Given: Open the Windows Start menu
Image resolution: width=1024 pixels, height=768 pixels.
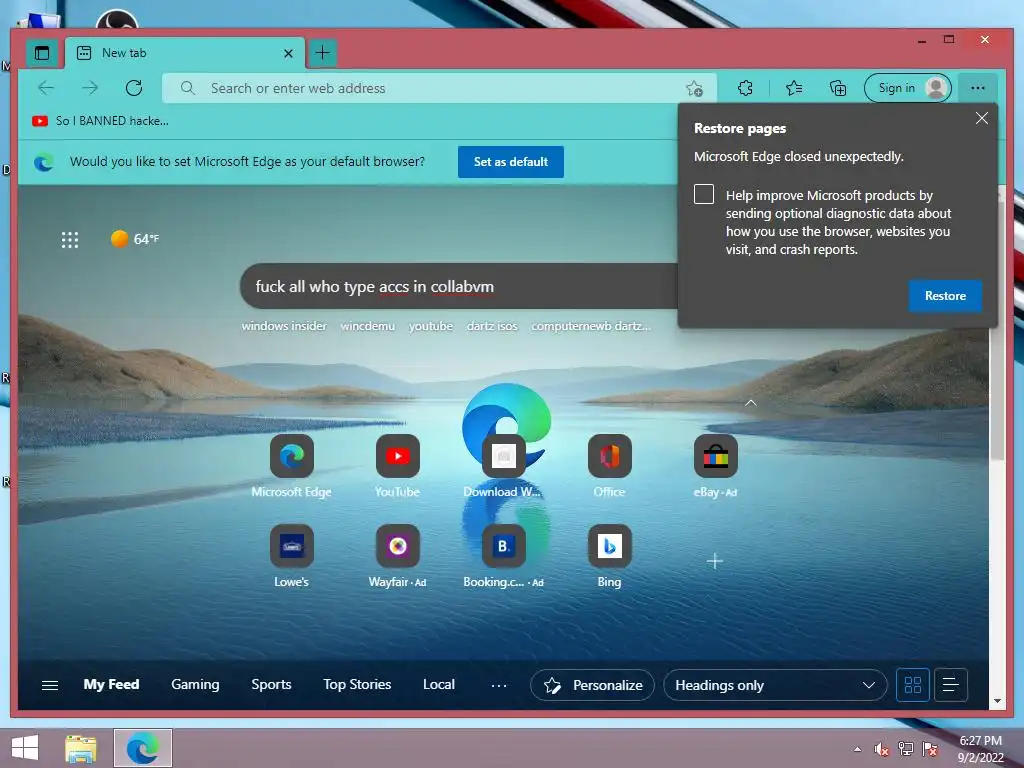Looking at the screenshot, I should 25,748.
